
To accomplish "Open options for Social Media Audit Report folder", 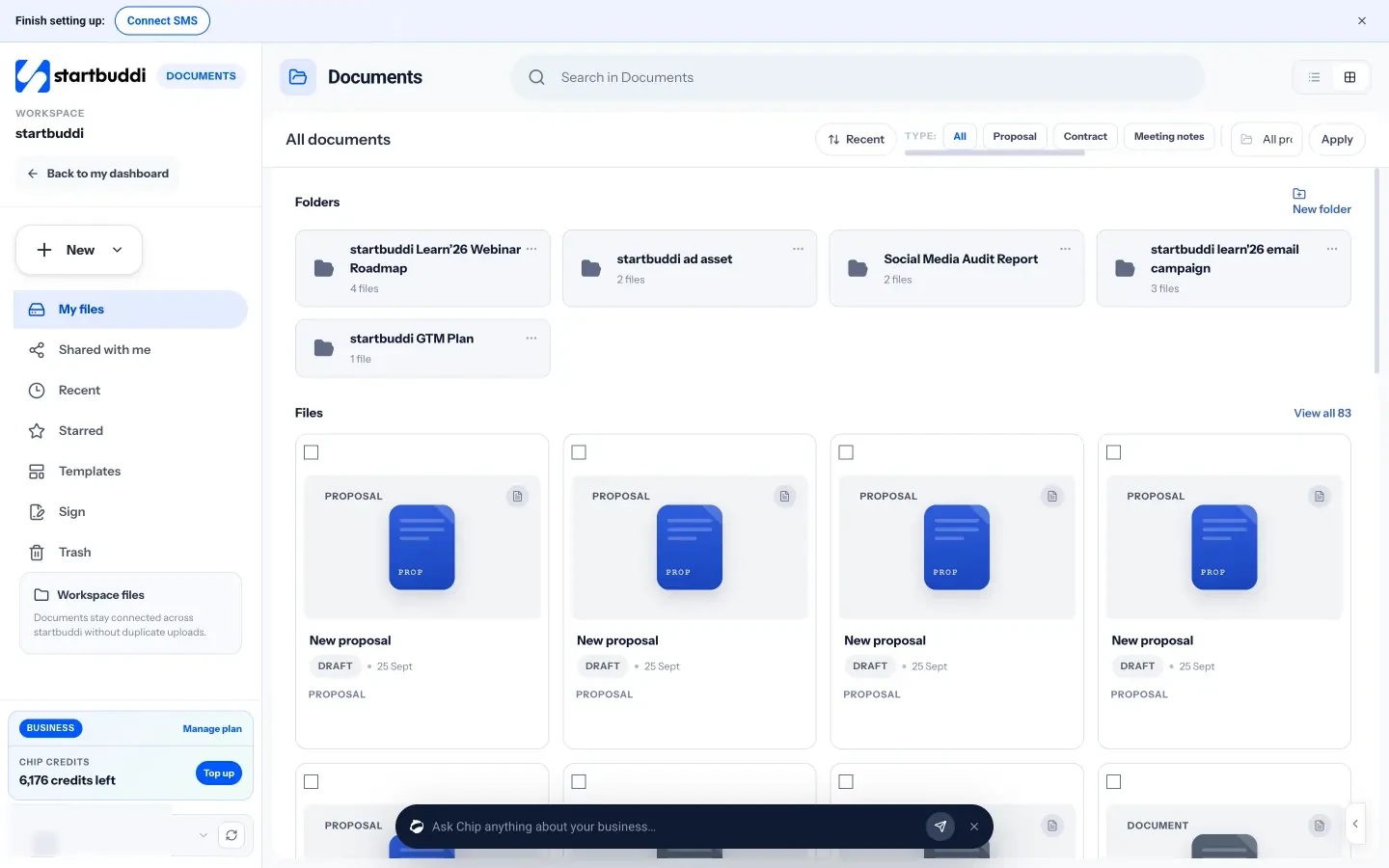I will tap(1065, 249).
